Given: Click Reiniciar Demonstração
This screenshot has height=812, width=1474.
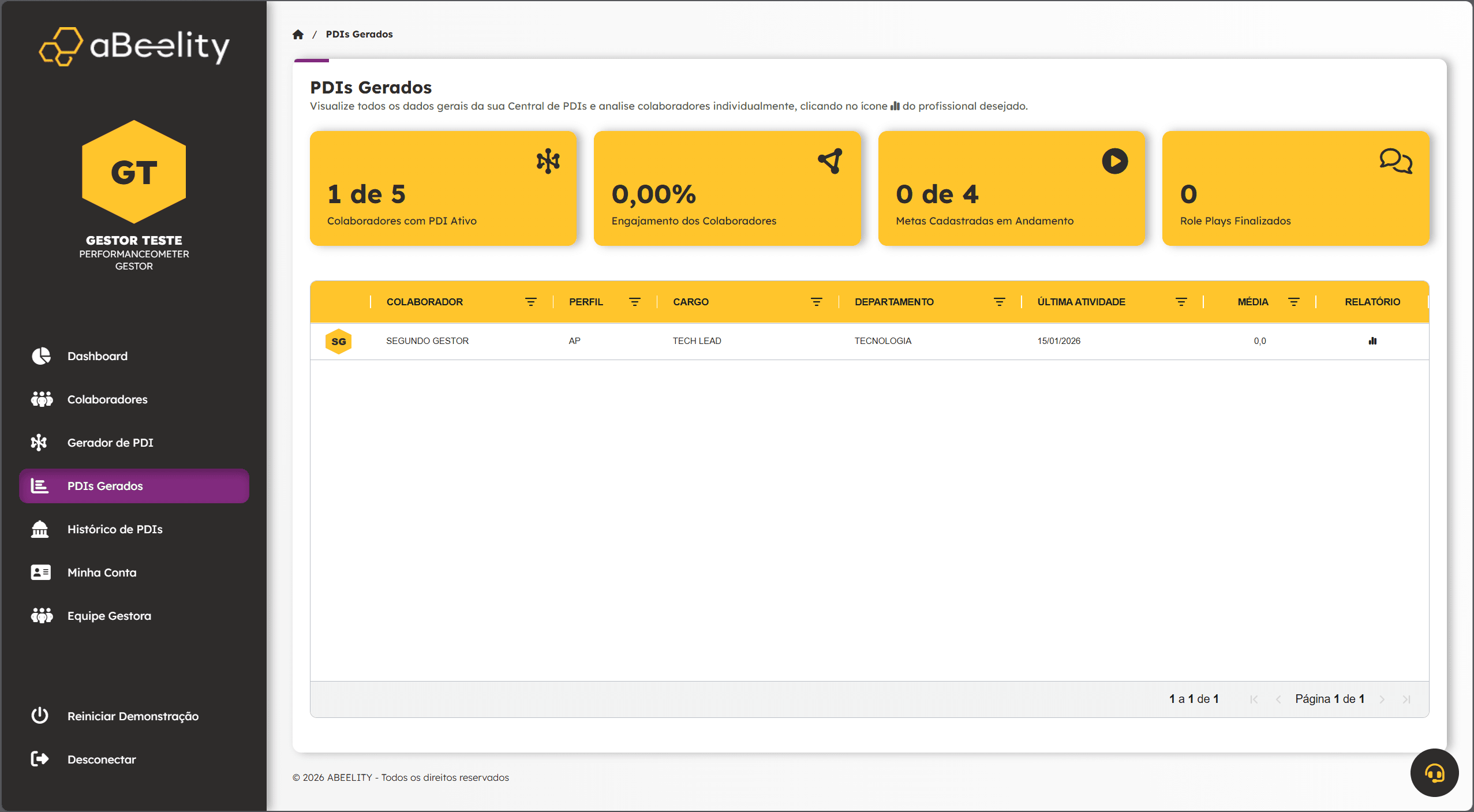Looking at the screenshot, I should [133, 716].
